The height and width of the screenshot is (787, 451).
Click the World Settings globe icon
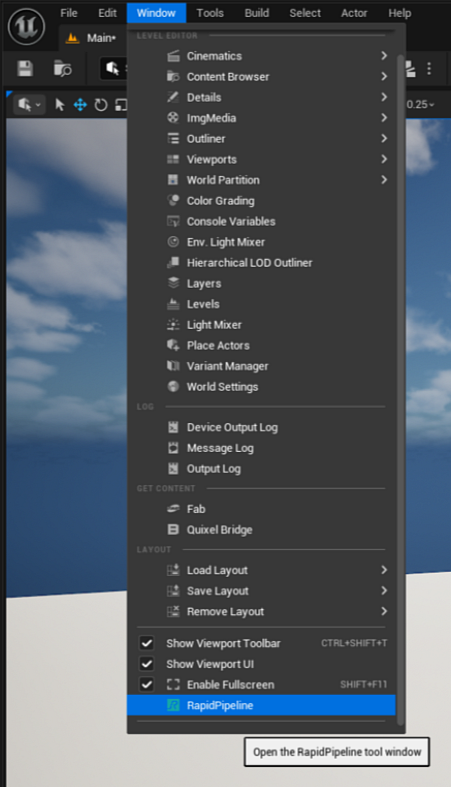[173, 386]
